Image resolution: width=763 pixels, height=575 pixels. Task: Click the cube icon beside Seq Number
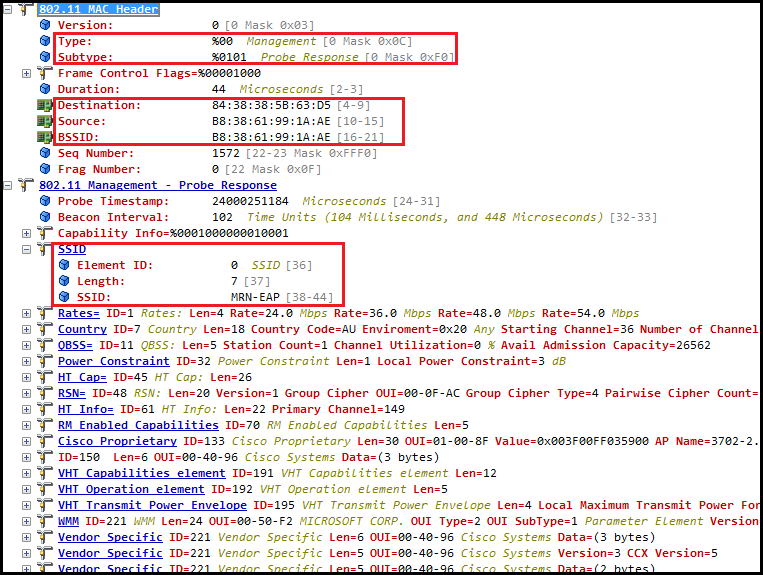pyautogui.click(x=45, y=153)
